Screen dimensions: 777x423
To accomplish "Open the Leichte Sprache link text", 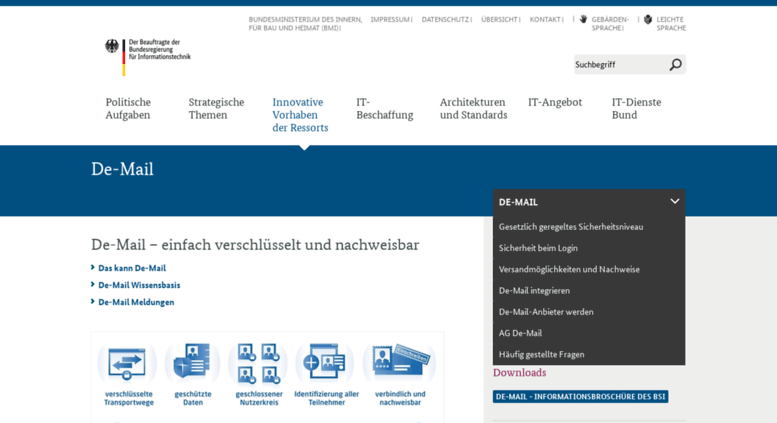I will (671, 24).
